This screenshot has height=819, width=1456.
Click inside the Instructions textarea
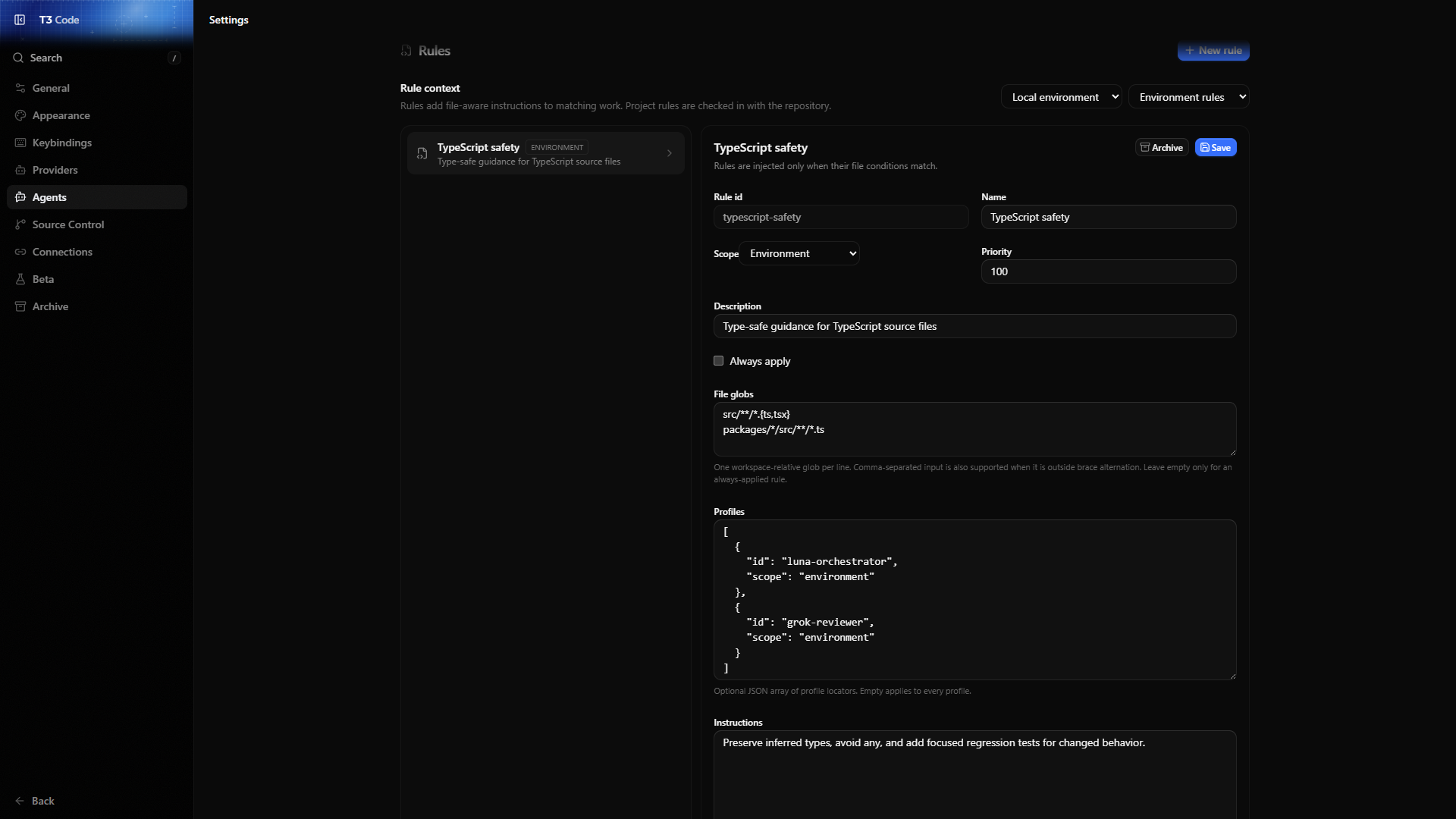point(975,775)
